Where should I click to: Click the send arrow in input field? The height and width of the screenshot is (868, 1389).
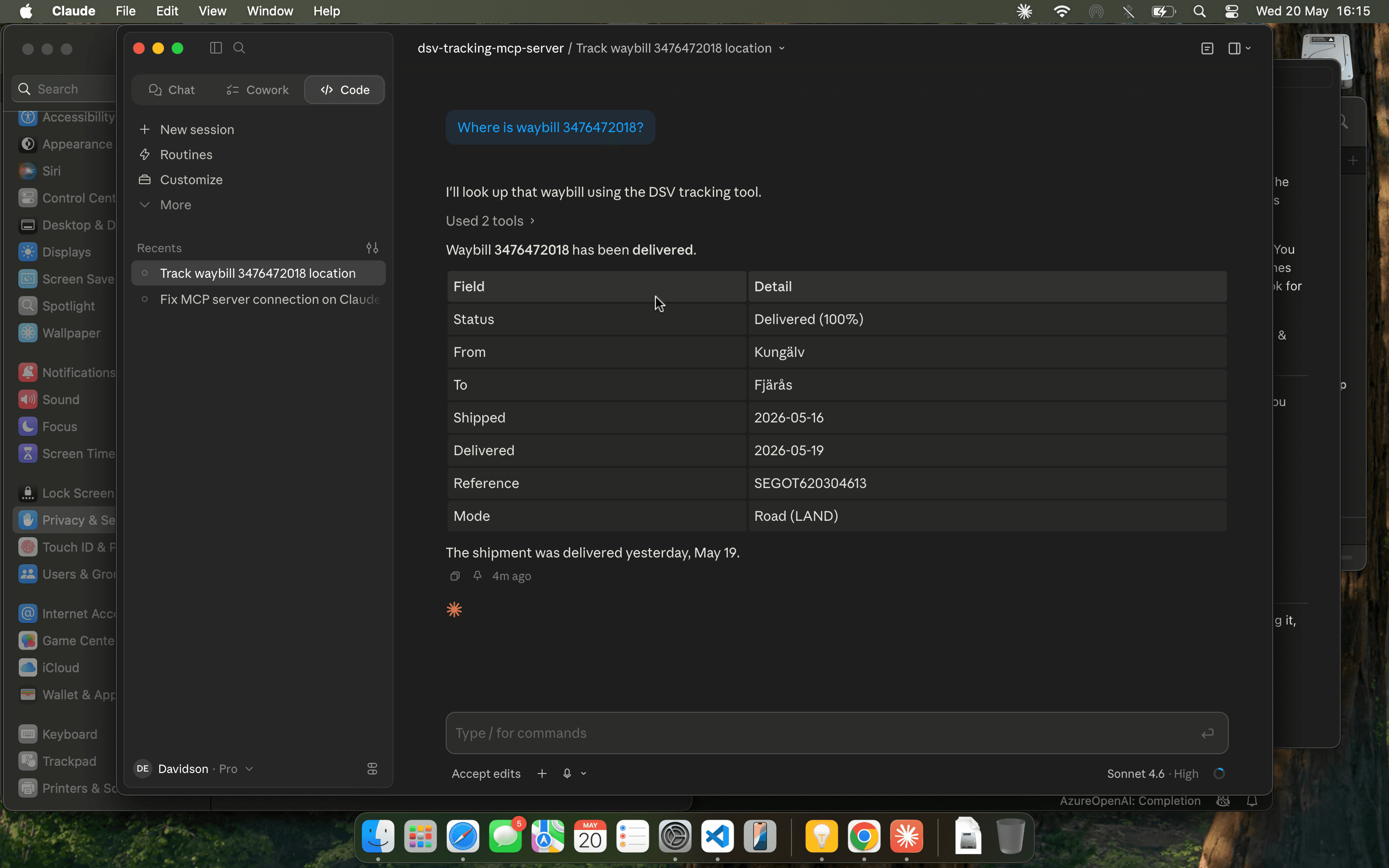(x=1208, y=733)
